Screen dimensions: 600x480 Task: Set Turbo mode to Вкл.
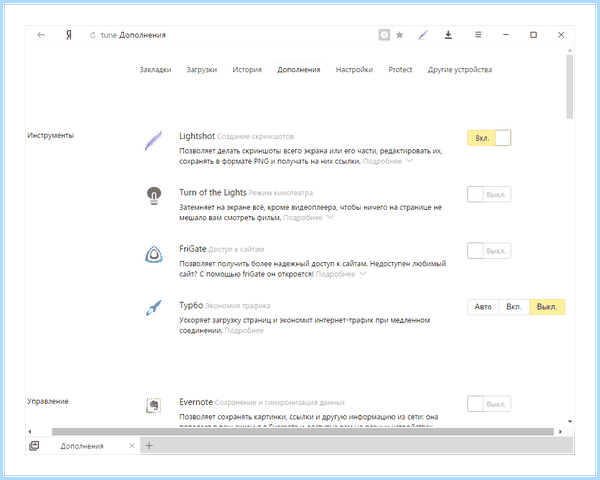pyautogui.click(x=514, y=307)
